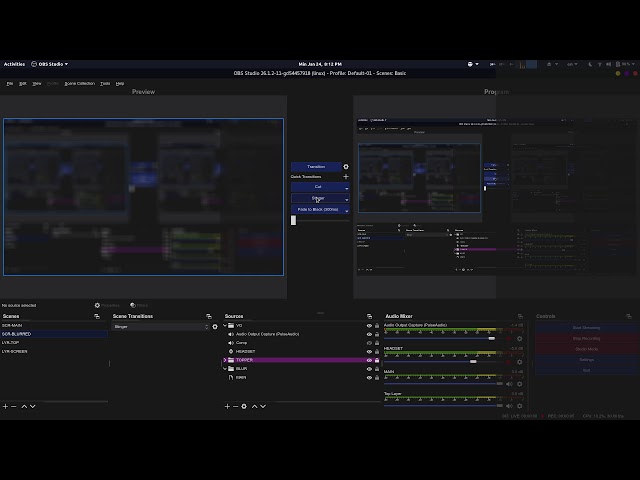The height and width of the screenshot is (480, 640).
Task: Add a quick transition with plus icon
Action: [x=346, y=177]
